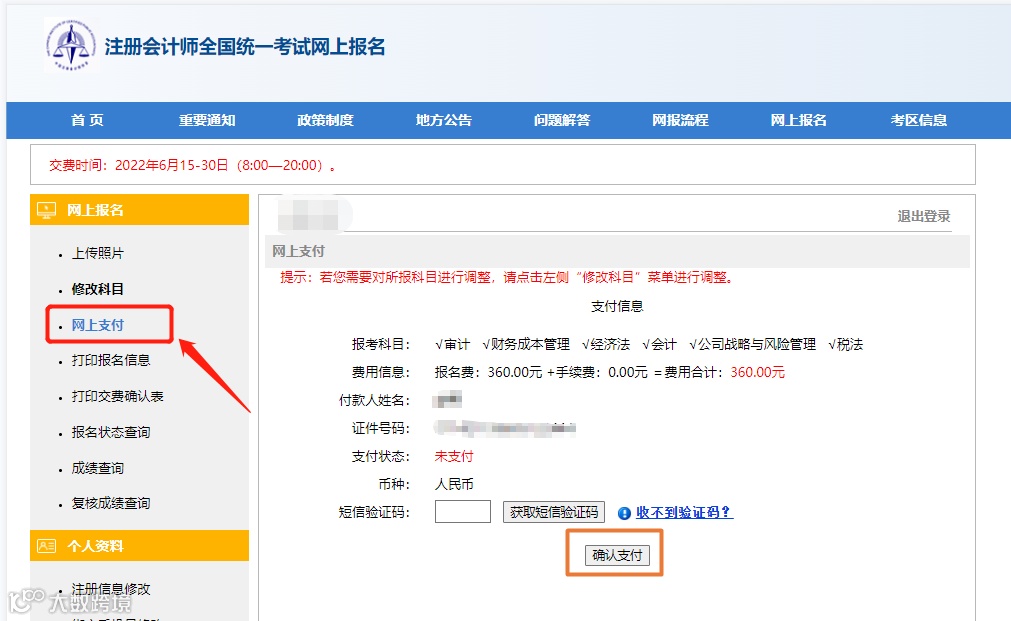Image resolution: width=1011 pixels, height=621 pixels.
Task: Open the 问题解答 navigation item
Action: click(562, 120)
